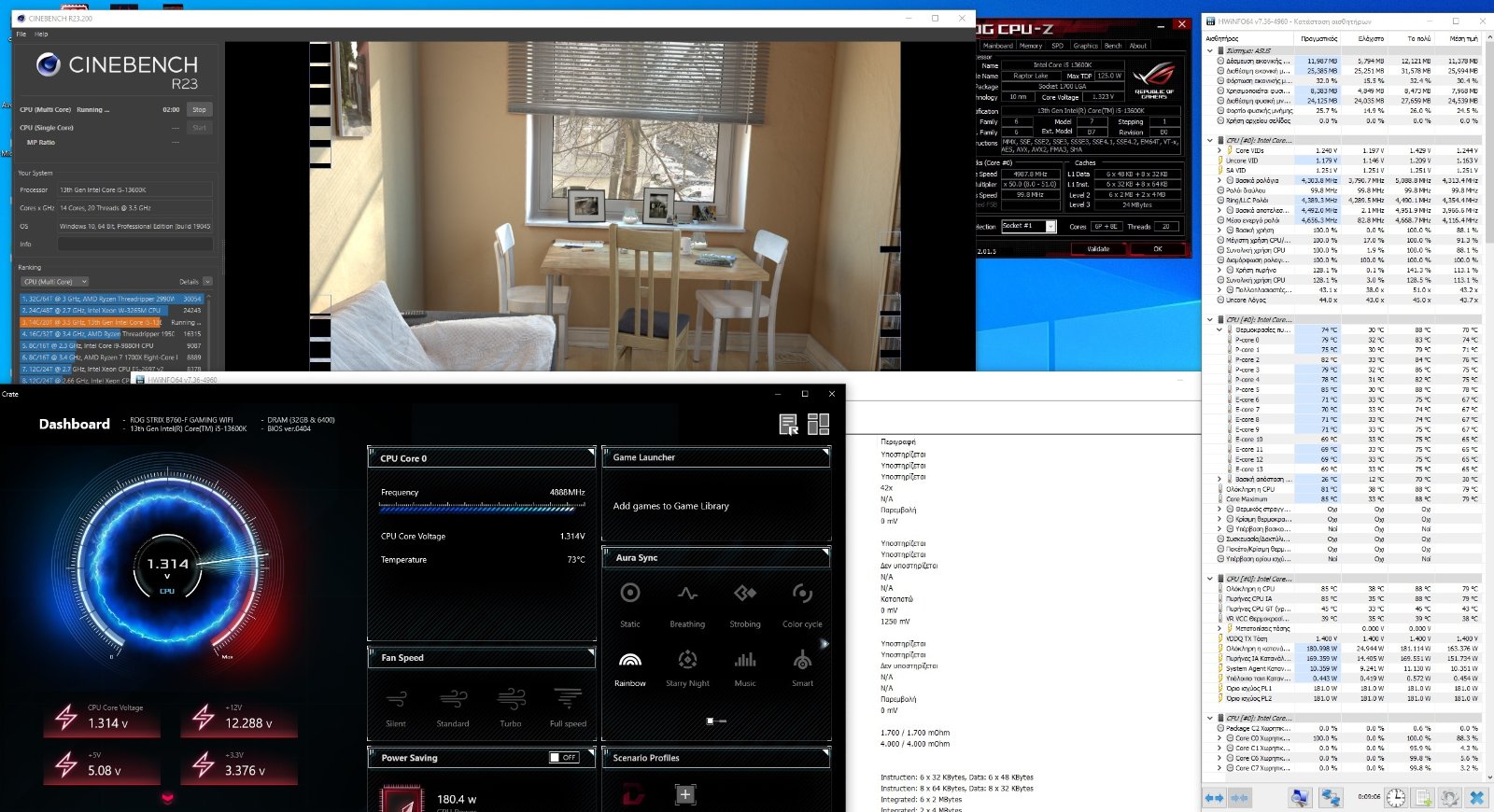Switch to SPD tab in CPU-Z
This screenshot has width=1494, height=812.
point(1057,45)
